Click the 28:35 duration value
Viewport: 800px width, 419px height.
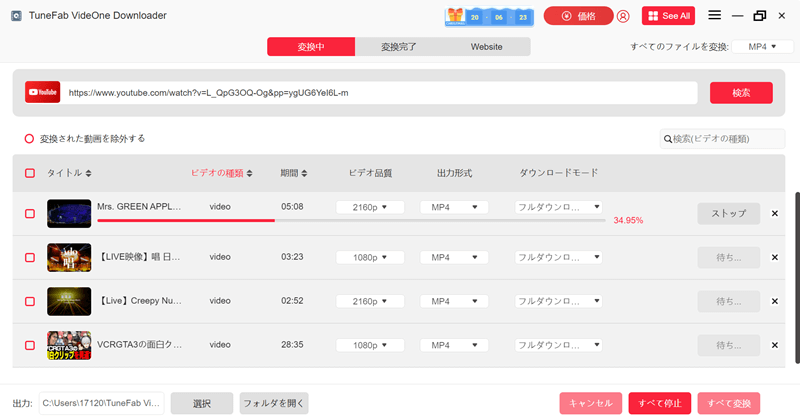coord(292,344)
